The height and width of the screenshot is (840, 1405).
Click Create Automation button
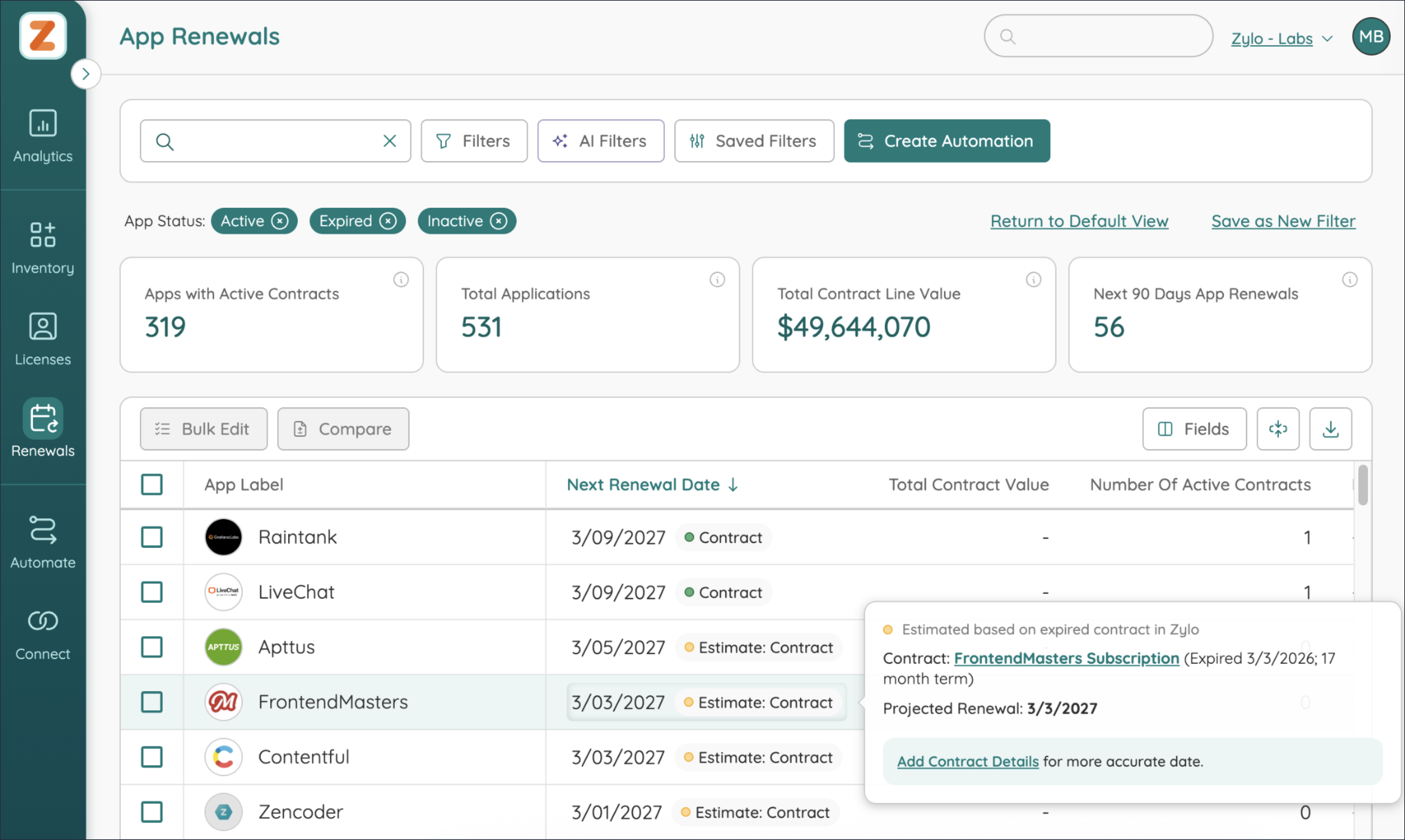click(947, 141)
